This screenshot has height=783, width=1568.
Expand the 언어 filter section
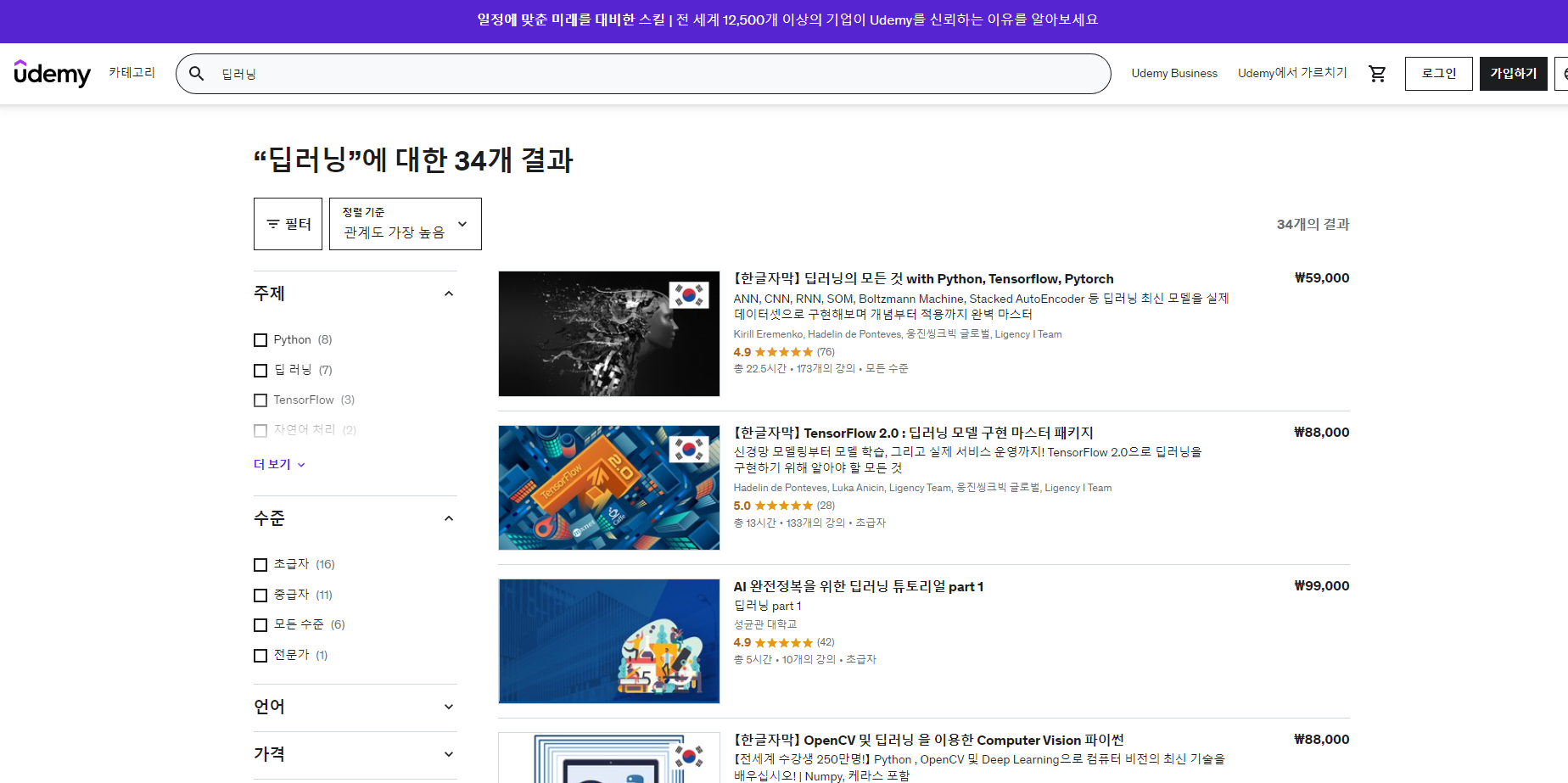(356, 707)
